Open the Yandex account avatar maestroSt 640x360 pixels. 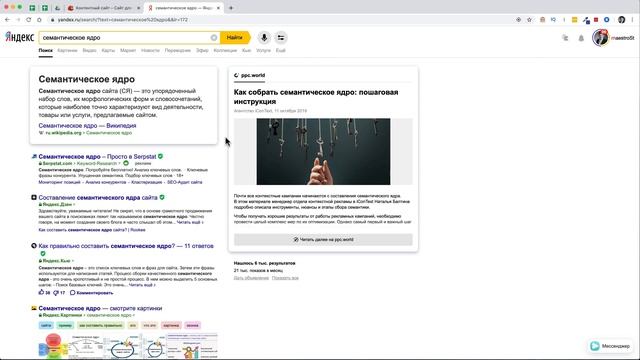click(601, 38)
